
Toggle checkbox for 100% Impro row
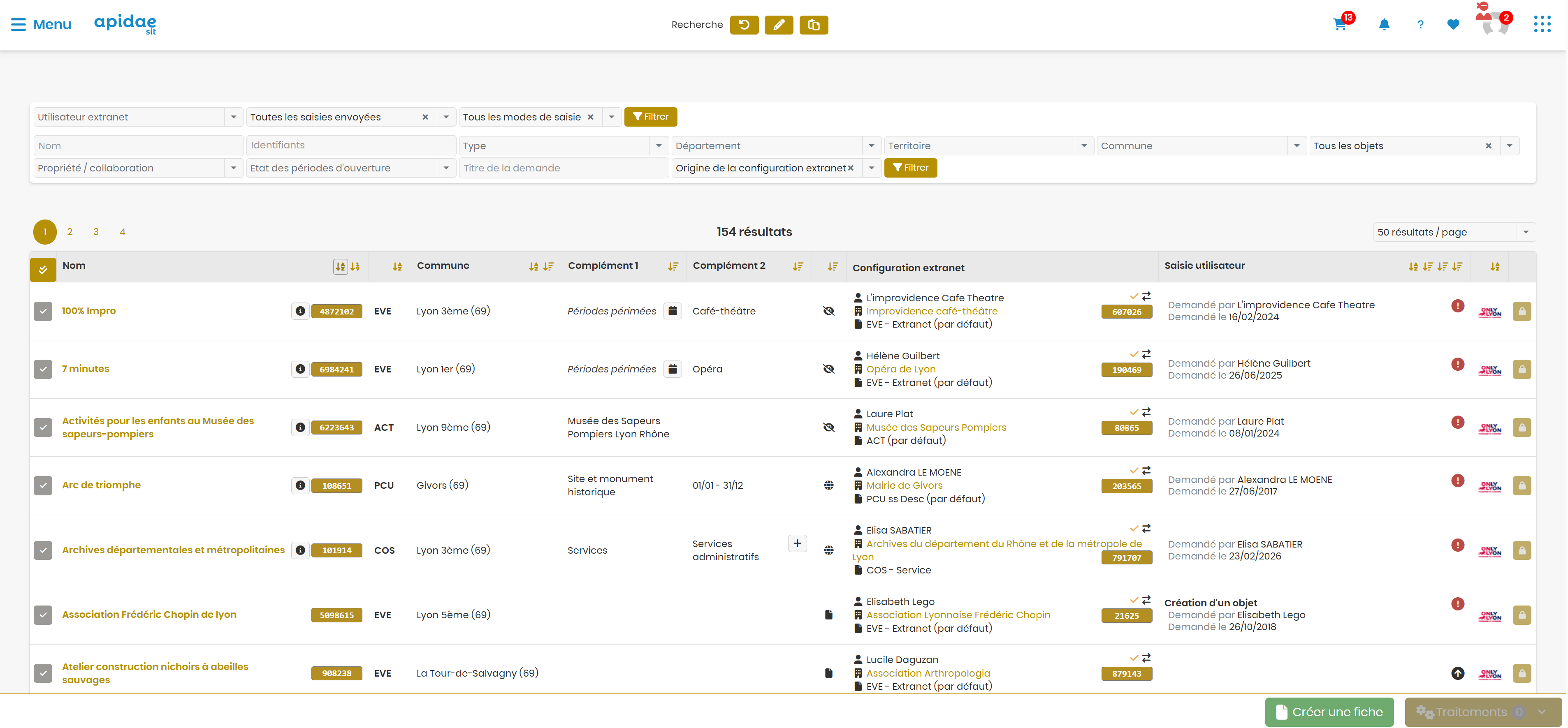pyautogui.click(x=43, y=312)
